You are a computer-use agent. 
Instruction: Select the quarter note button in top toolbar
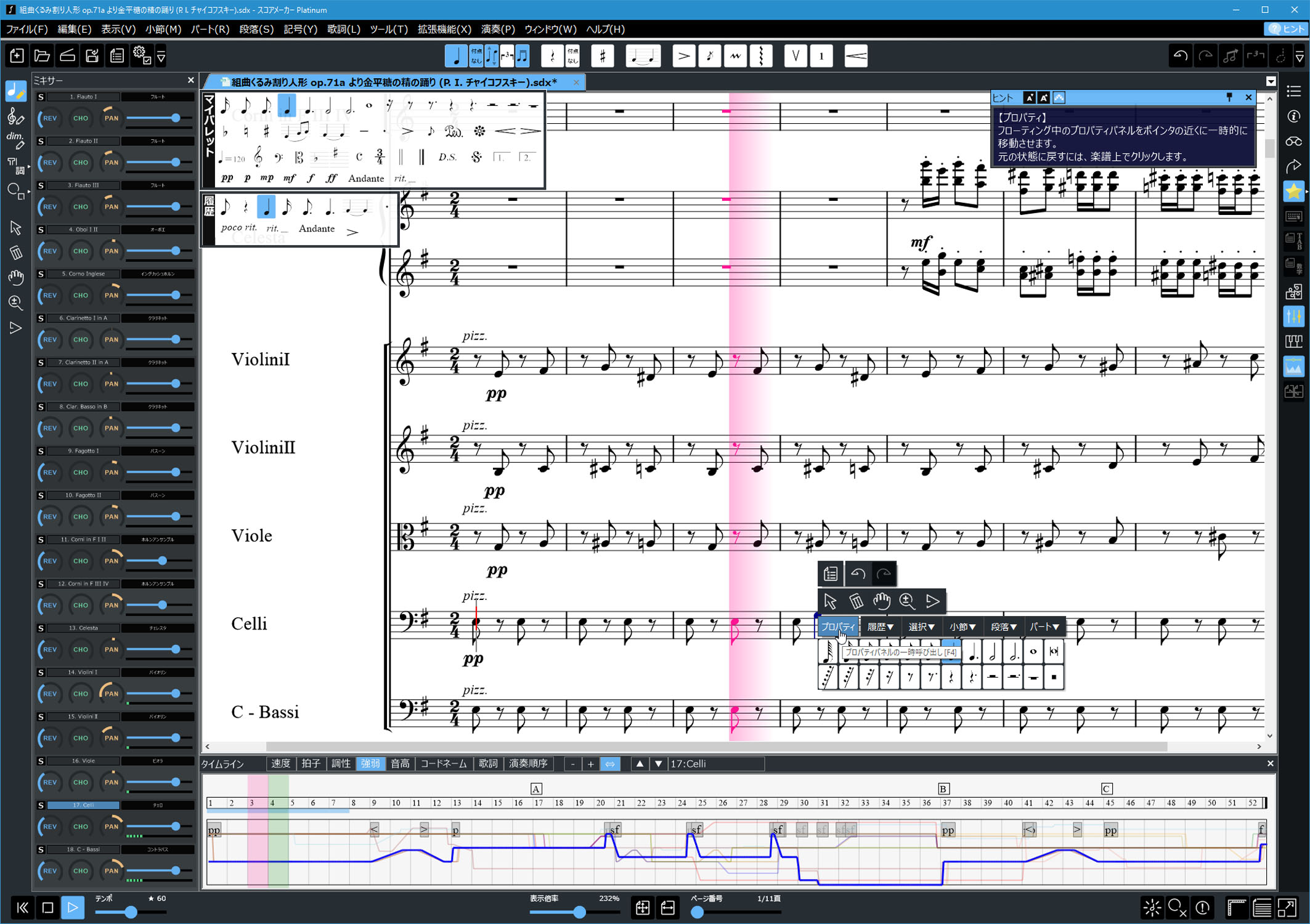click(x=455, y=56)
